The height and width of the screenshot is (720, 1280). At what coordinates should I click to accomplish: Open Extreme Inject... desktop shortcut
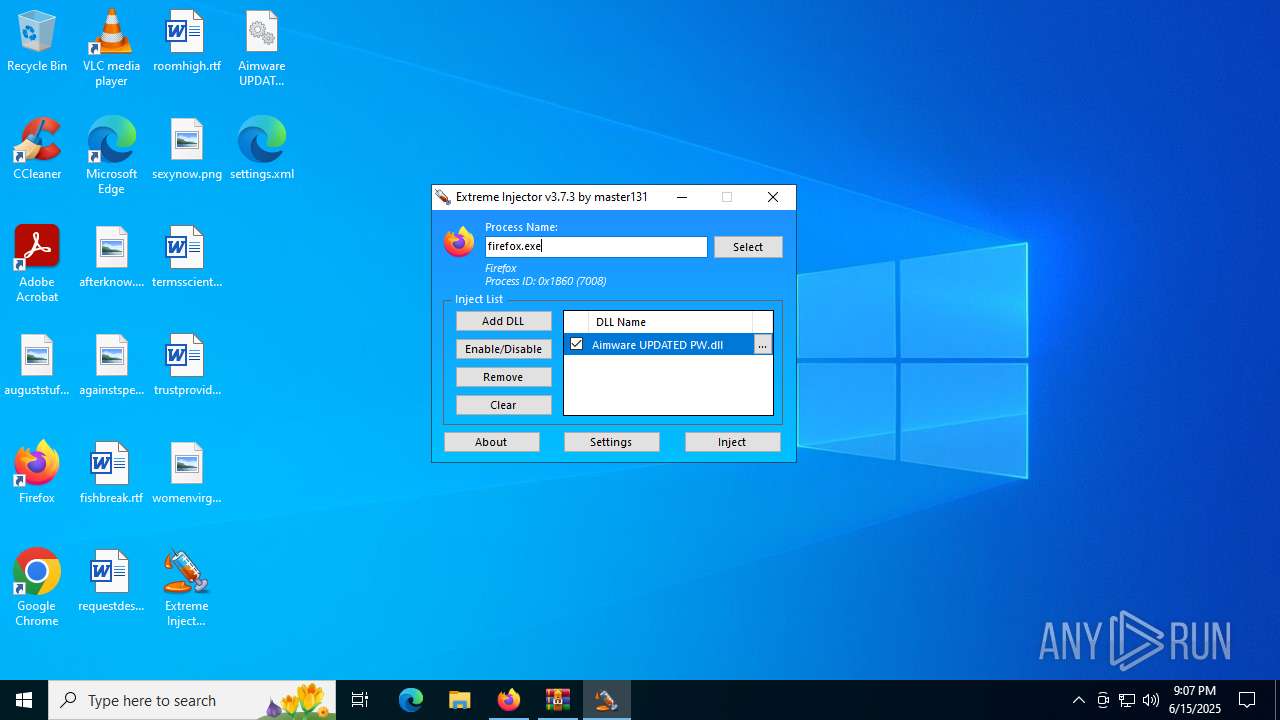click(186, 588)
